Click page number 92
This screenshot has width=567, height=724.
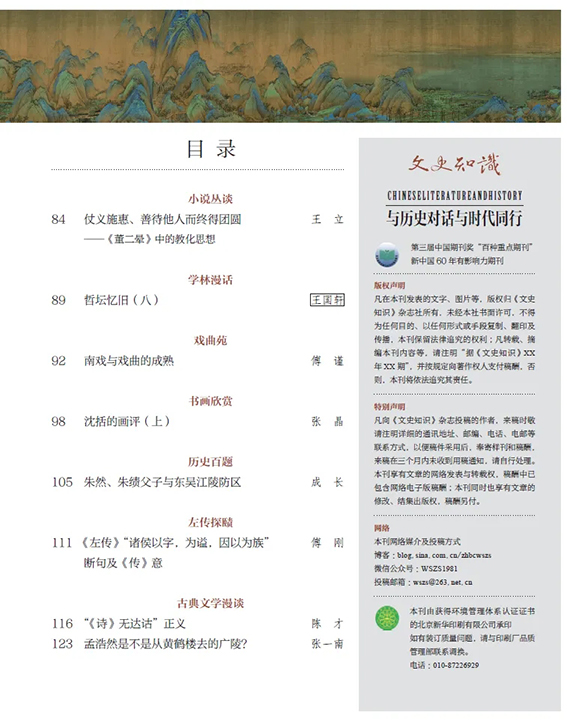click(x=58, y=361)
